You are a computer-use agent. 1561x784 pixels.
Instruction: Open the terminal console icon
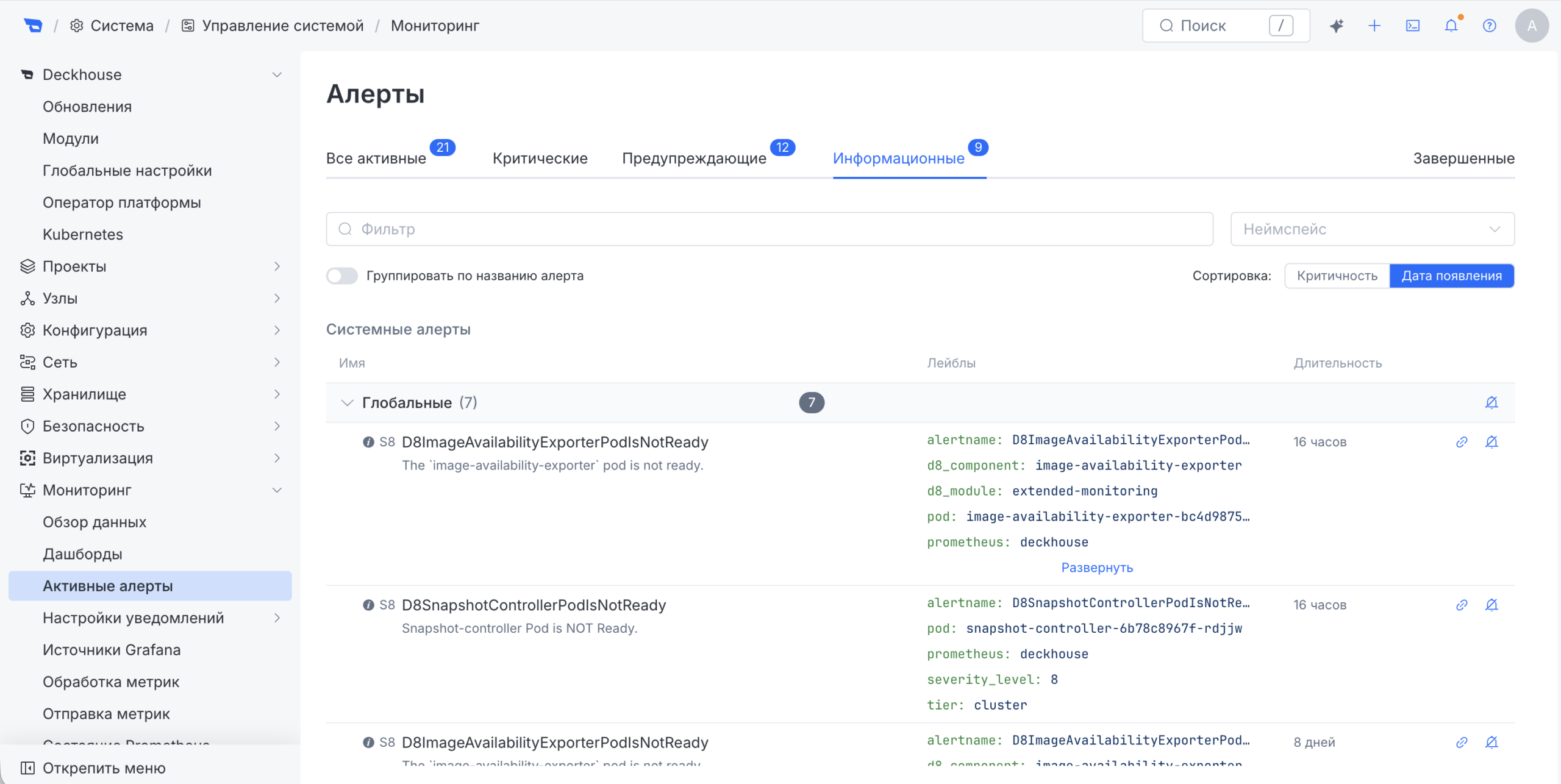(1413, 26)
